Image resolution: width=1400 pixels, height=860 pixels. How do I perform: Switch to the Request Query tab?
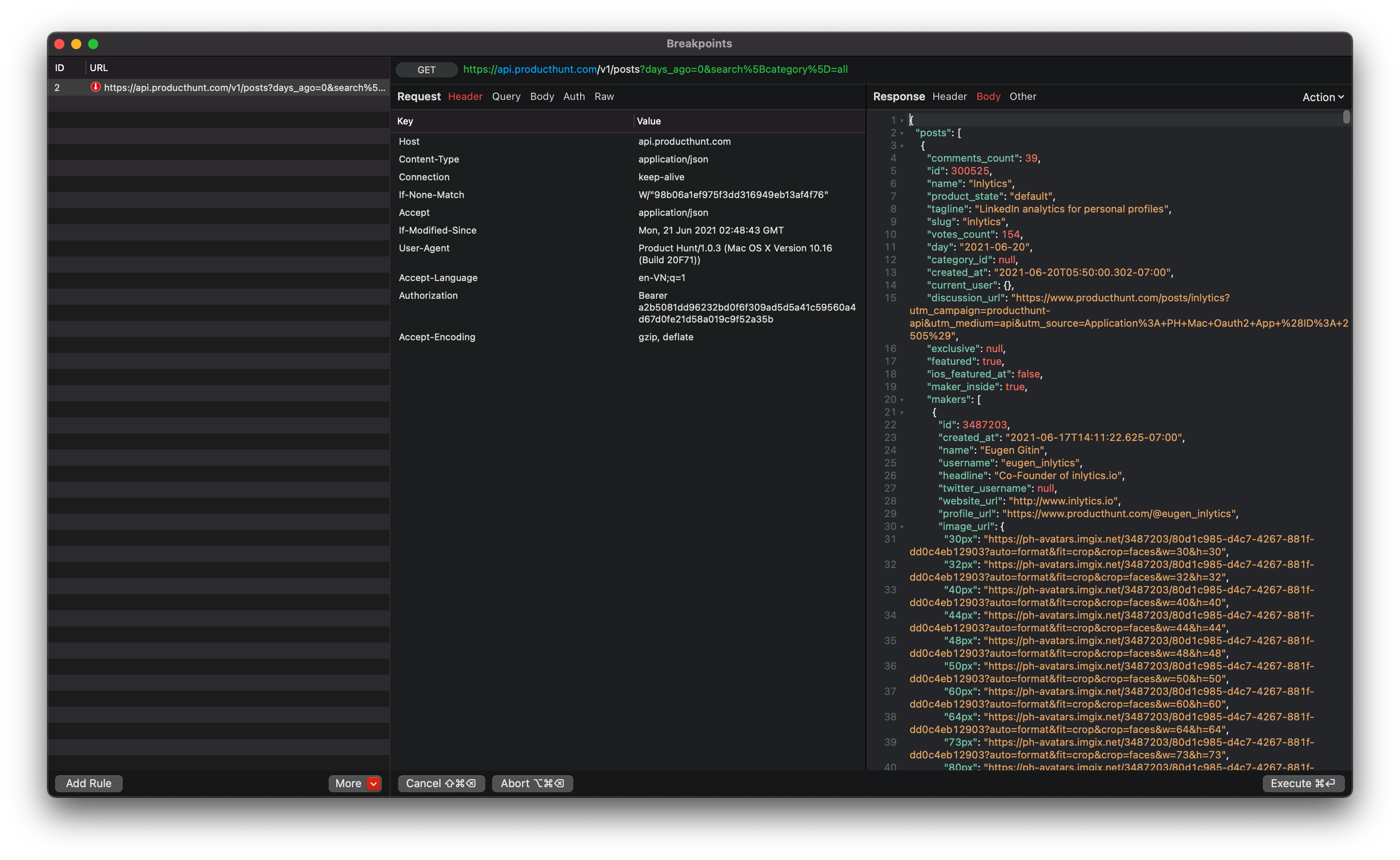(506, 96)
